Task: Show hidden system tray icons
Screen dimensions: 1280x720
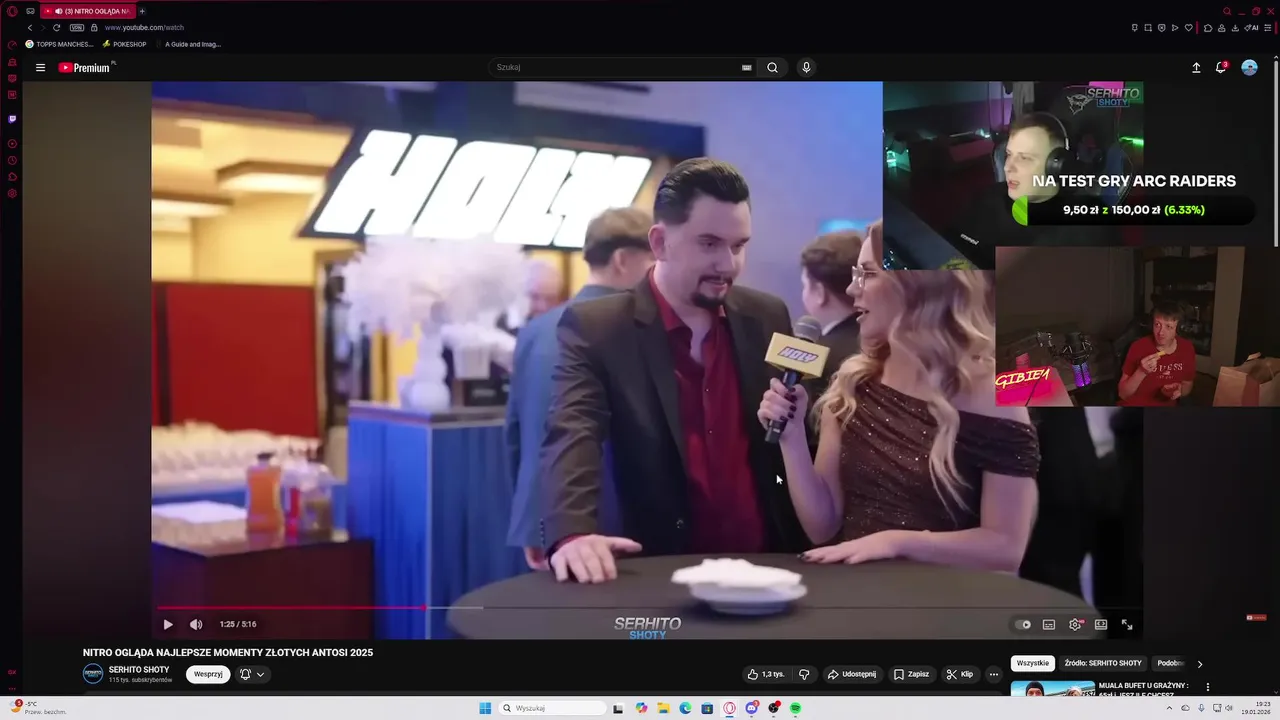Action: pyautogui.click(x=1169, y=708)
